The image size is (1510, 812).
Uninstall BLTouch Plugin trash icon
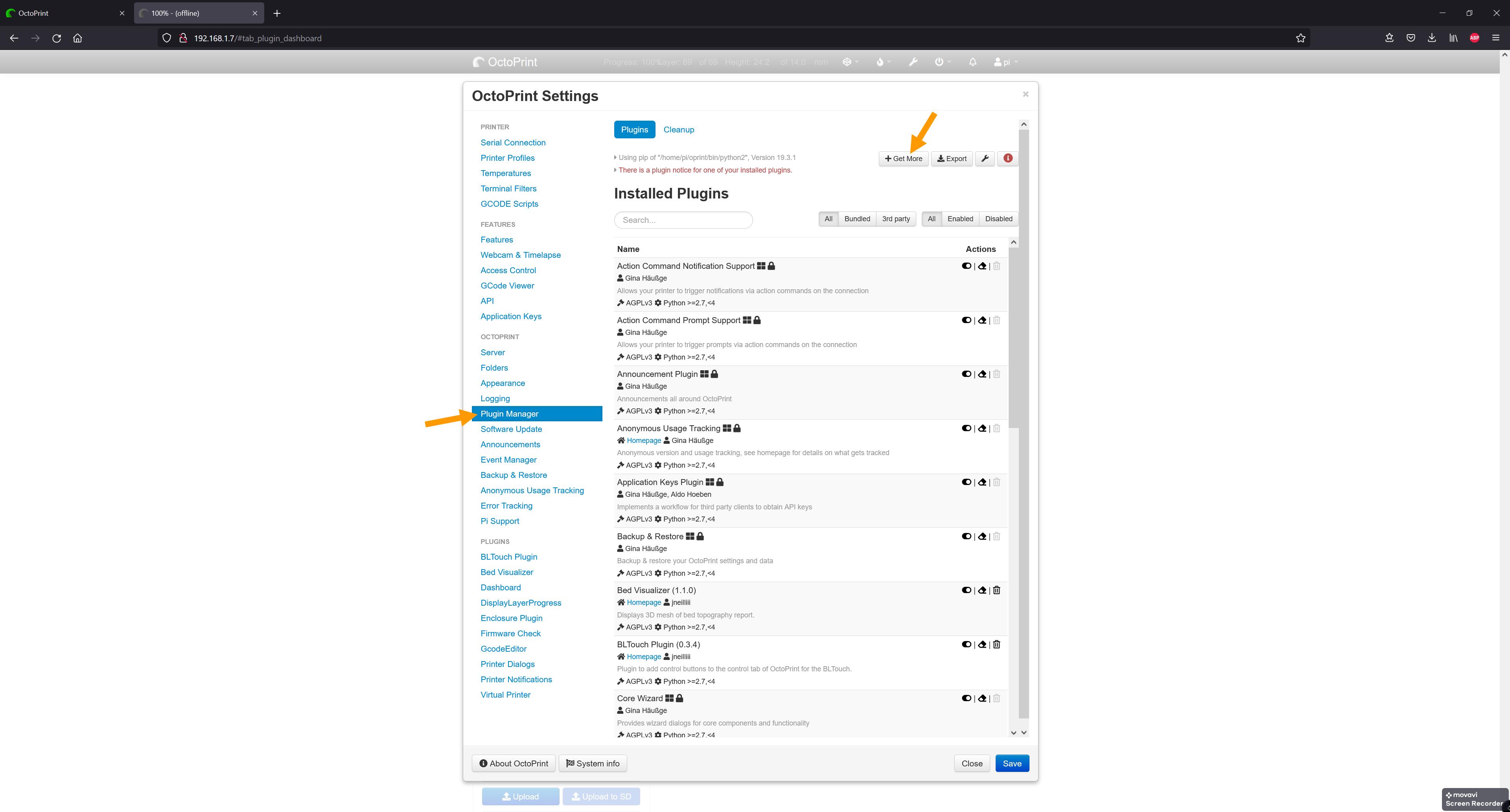coord(996,645)
